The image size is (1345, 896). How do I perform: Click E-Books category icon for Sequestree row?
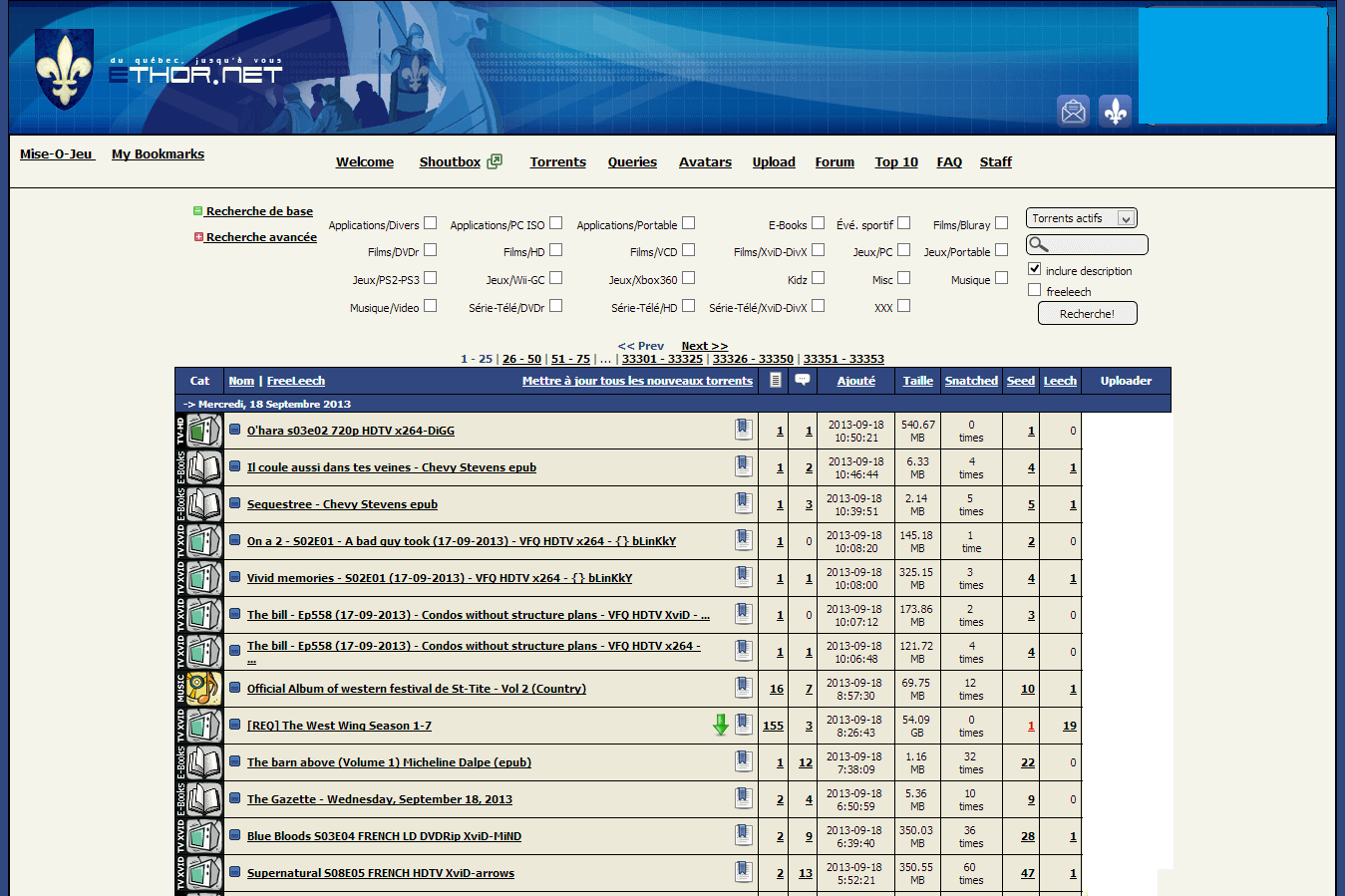pyautogui.click(x=204, y=504)
